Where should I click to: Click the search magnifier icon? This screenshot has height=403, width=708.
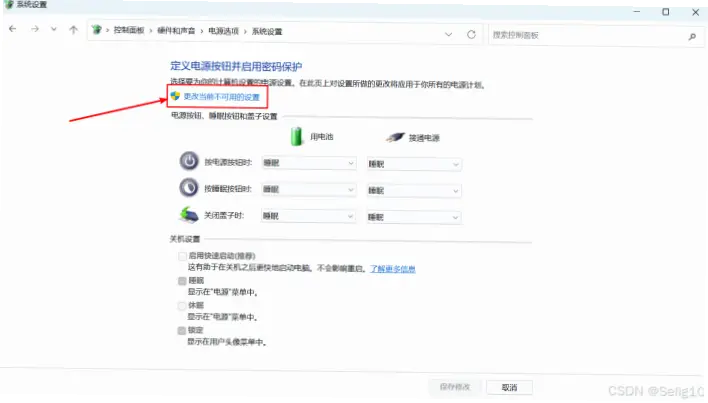692,37
